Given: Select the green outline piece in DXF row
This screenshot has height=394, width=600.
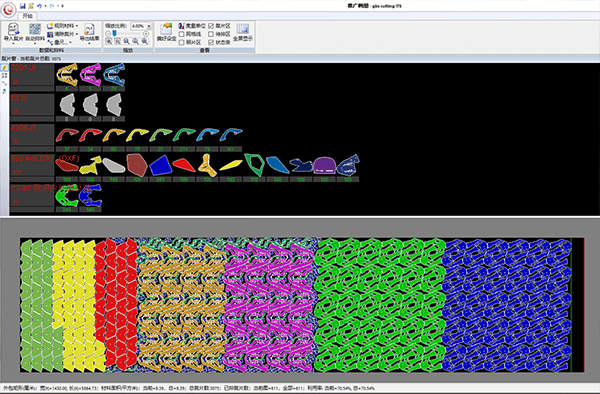Looking at the screenshot, I should point(254,164).
